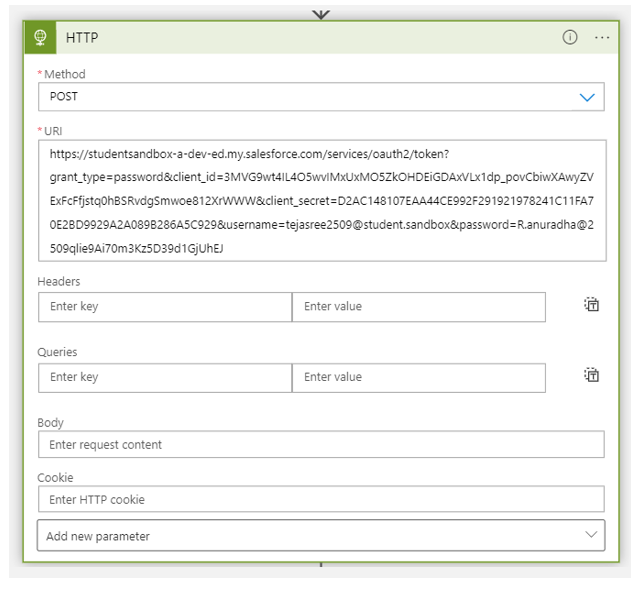
Task: Switch Headers to text mode icon
Action: (x=592, y=305)
